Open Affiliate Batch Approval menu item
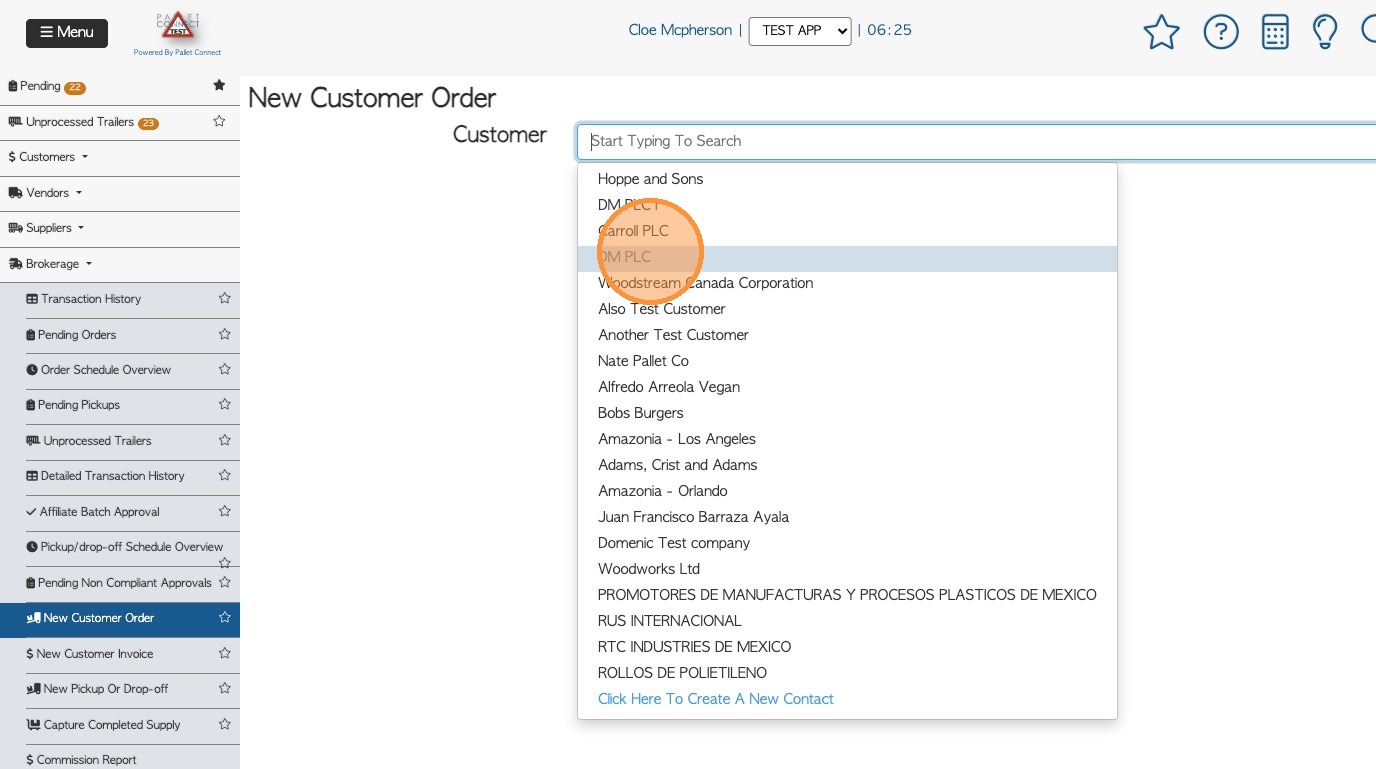The image size is (1376, 769). tap(99, 512)
